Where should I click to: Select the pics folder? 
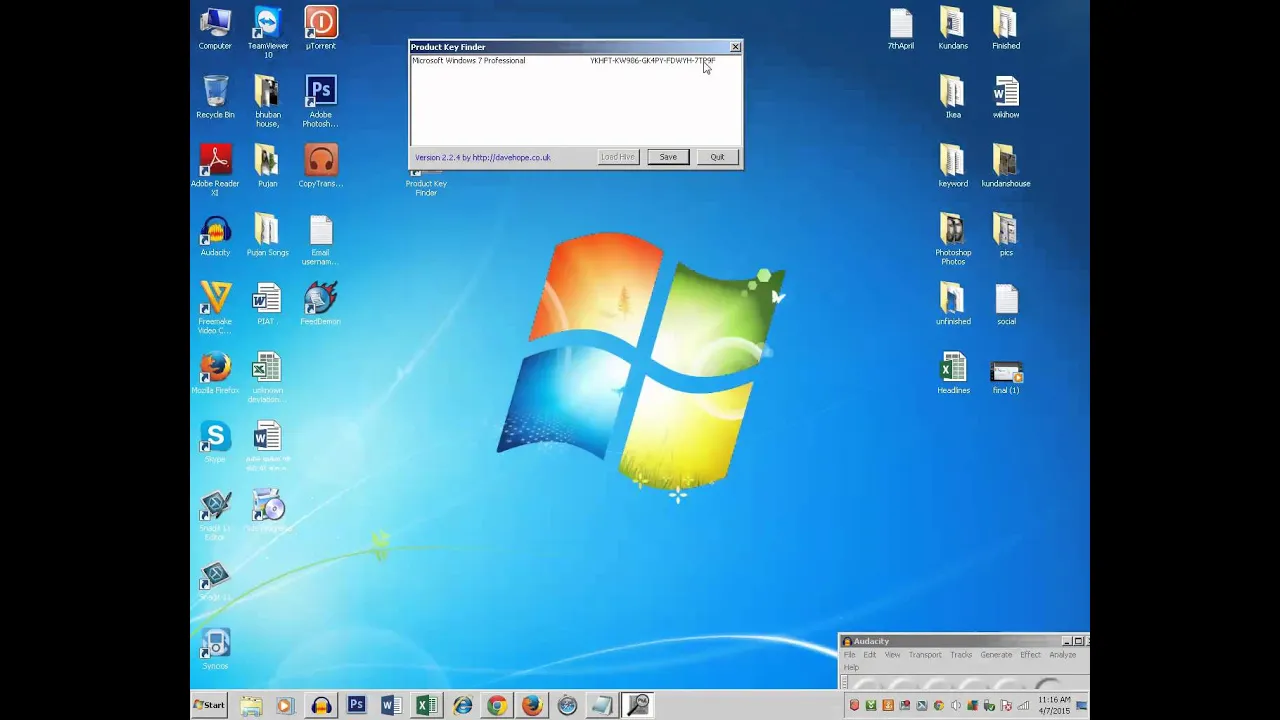(1006, 236)
